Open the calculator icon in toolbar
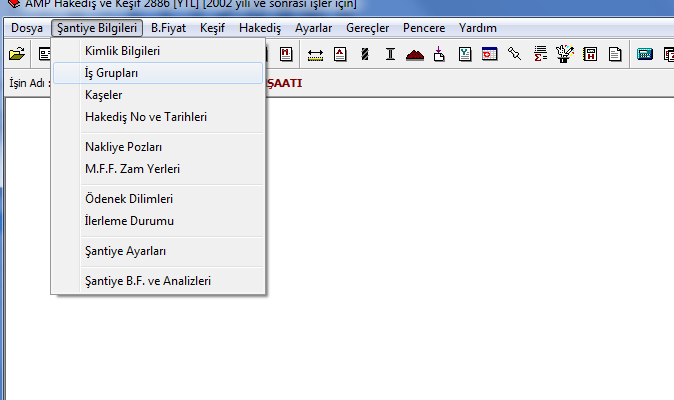 [x=645, y=54]
